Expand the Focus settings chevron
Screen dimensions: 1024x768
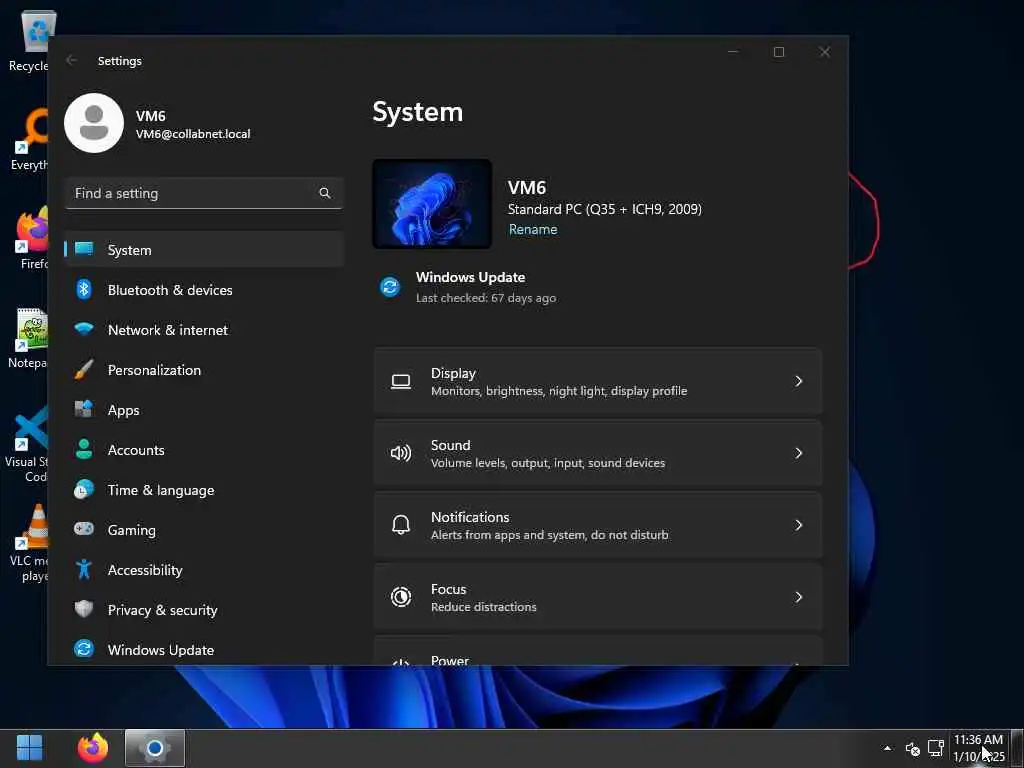pos(799,597)
